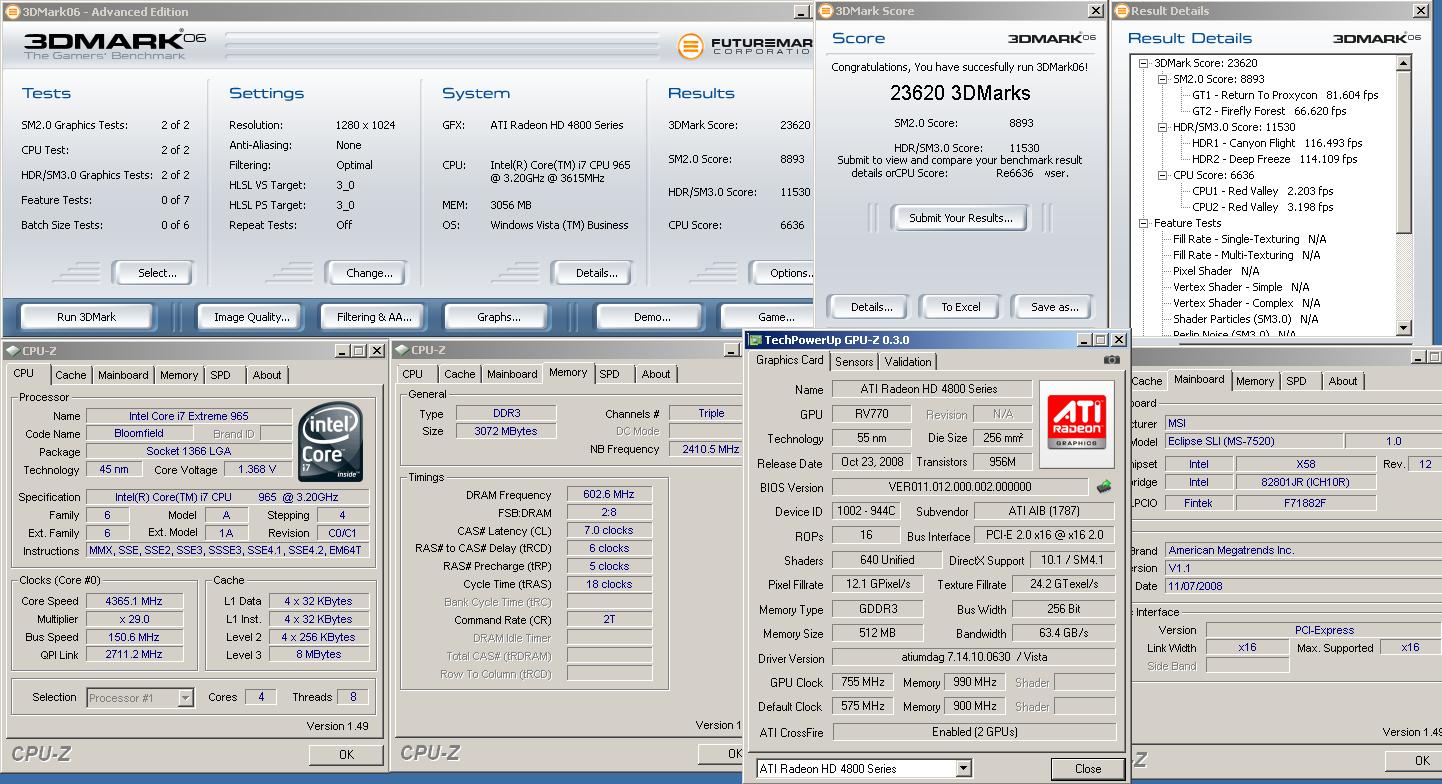The height and width of the screenshot is (784, 1442).
Task: Take a GPU-Z screenshot with camera icon
Action: coord(1111,360)
